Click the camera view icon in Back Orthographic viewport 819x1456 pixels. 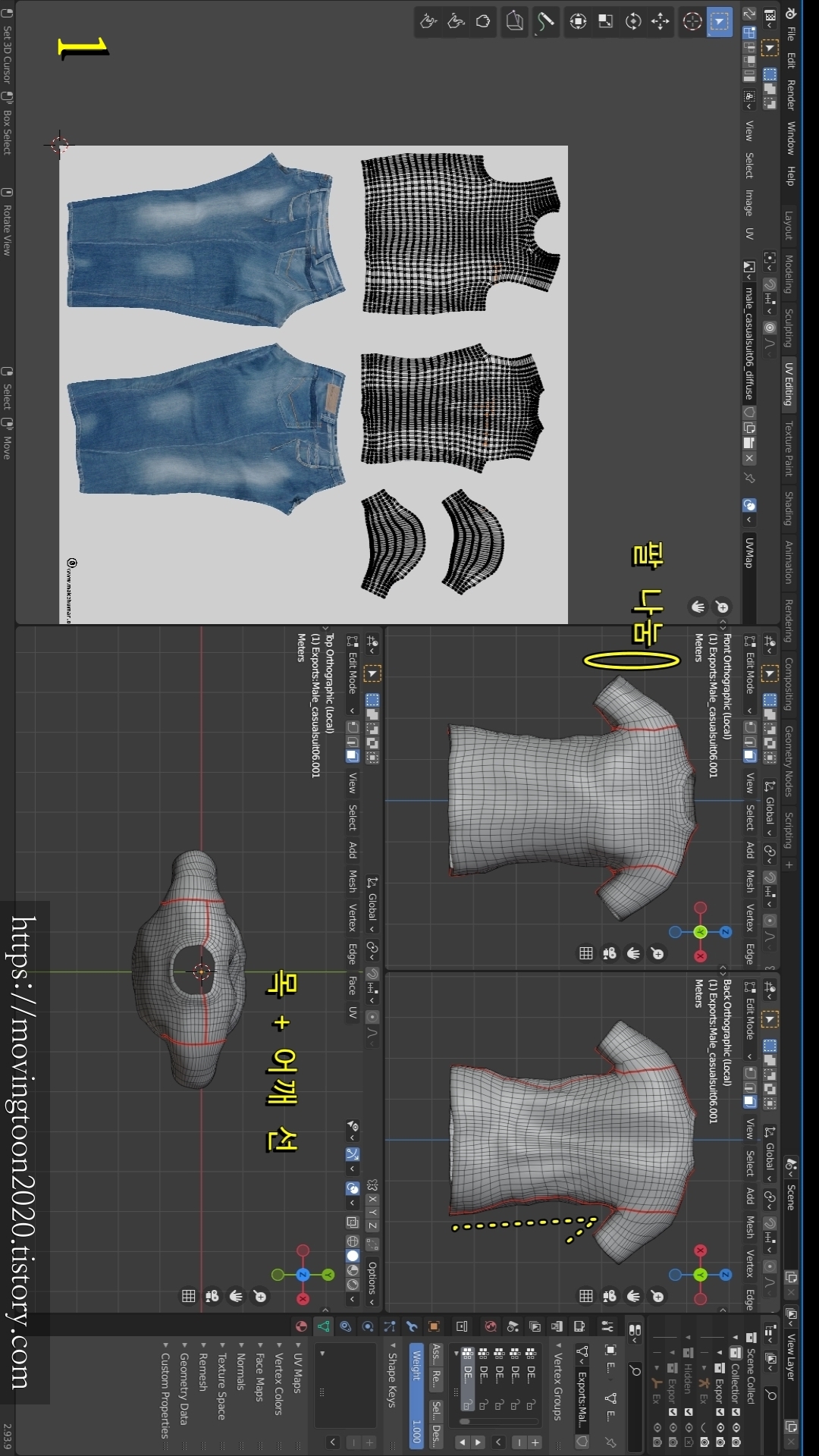pyautogui.click(x=609, y=1296)
